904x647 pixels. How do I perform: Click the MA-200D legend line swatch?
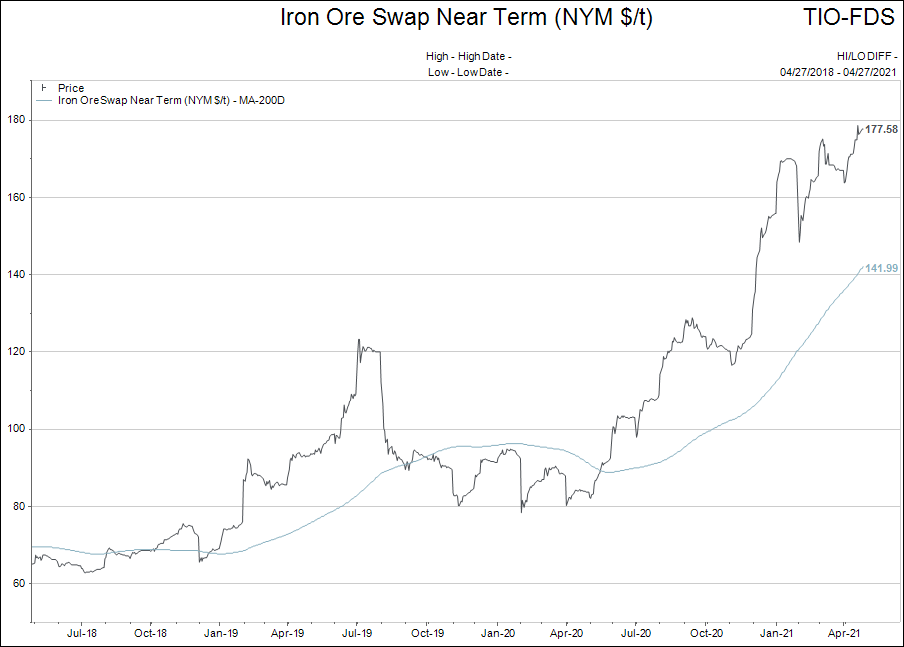[44, 100]
